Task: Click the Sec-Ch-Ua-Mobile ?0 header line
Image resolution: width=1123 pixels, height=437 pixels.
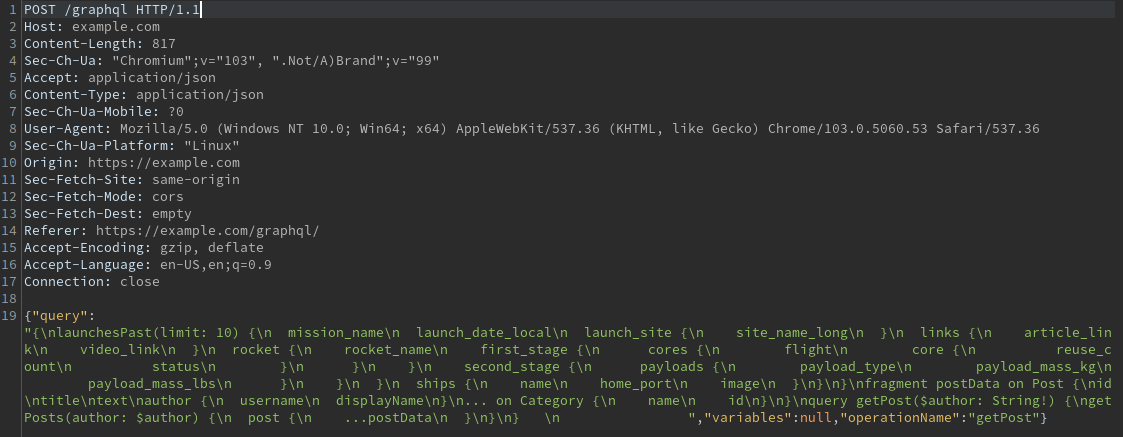Action: [x=104, y=112]
